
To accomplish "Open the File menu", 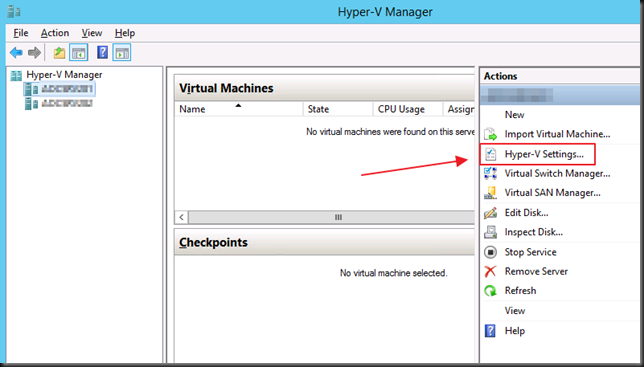I will click(21, 33).
